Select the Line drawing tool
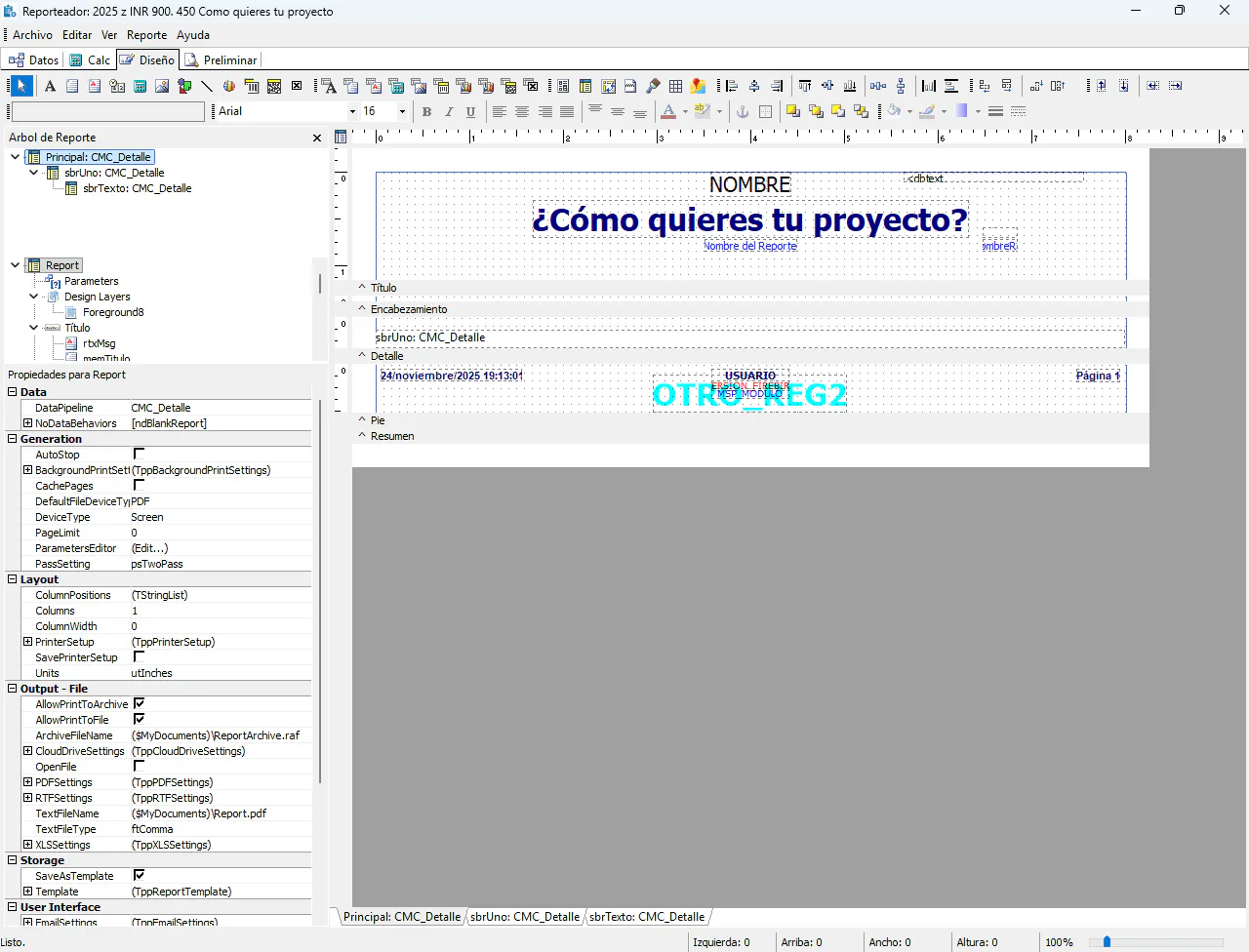1249x952 pixels. click(x=207, y=86)
